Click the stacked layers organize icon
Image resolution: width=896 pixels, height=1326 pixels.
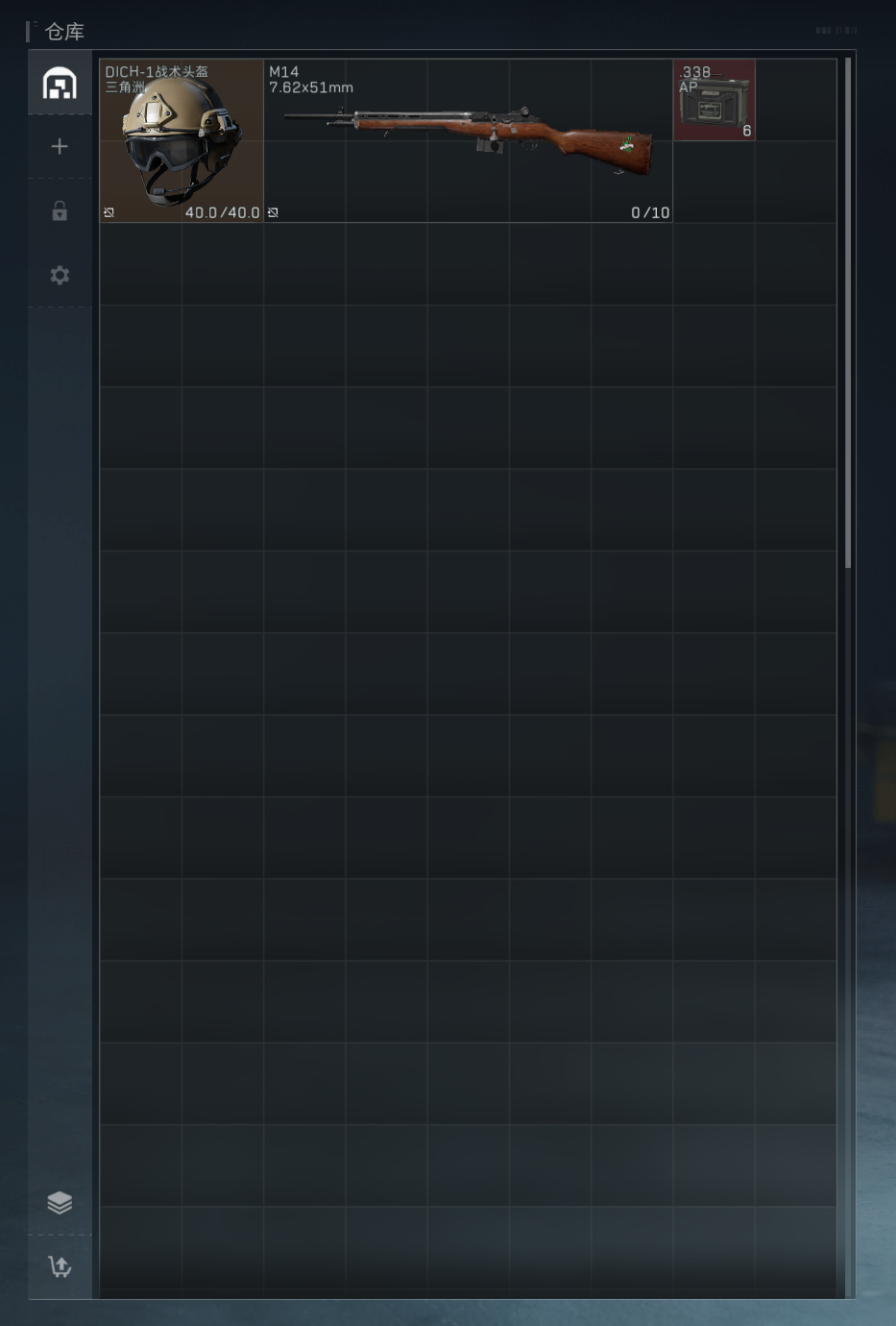tap(60, 1202)
